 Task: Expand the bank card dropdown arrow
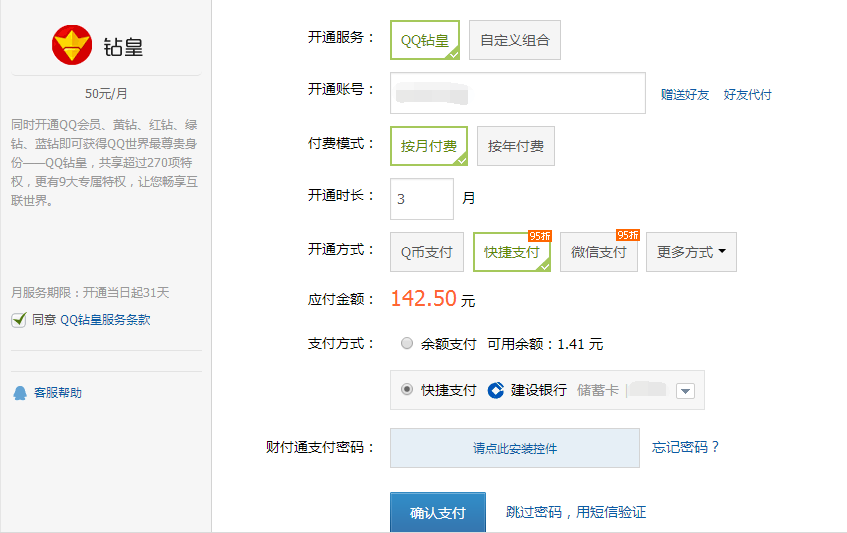(685, 391)
